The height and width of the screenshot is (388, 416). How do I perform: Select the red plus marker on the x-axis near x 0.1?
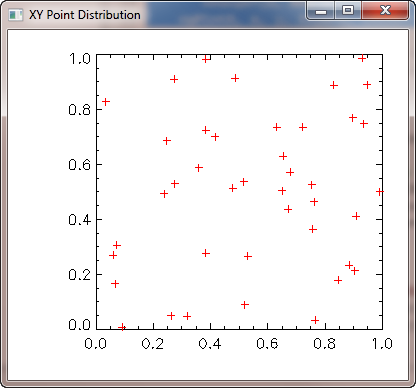pyautogui.click(x=122, y=327)
